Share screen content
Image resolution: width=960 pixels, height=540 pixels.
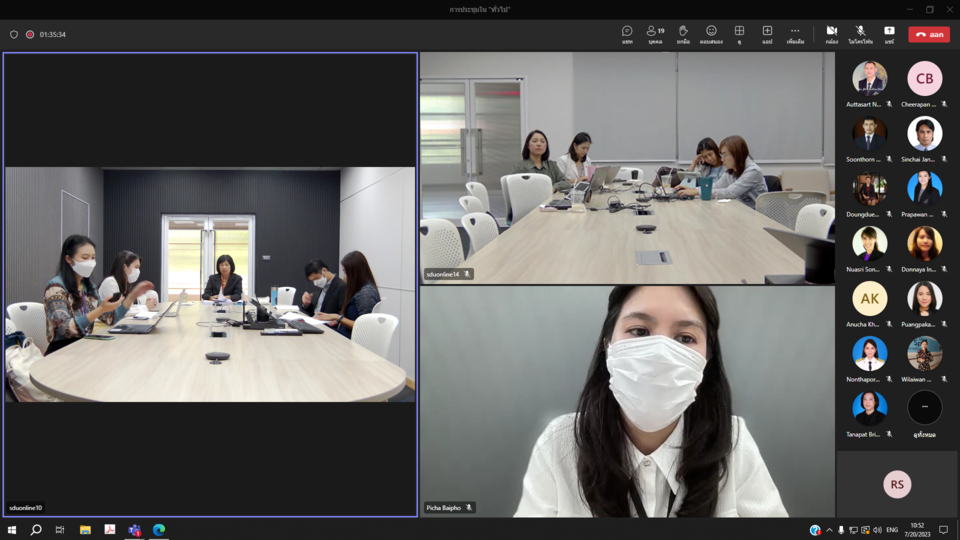pyautogui.click(x=889, y=34)
